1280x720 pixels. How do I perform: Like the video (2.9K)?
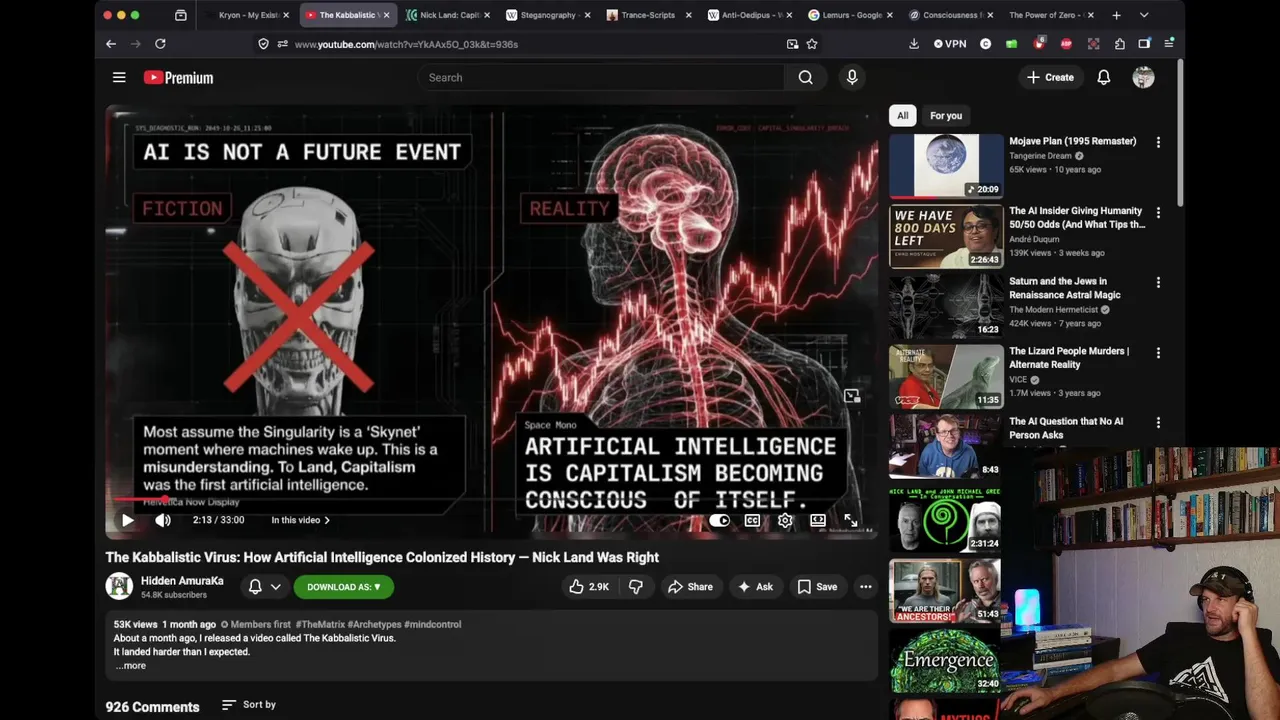pos(589,587)
